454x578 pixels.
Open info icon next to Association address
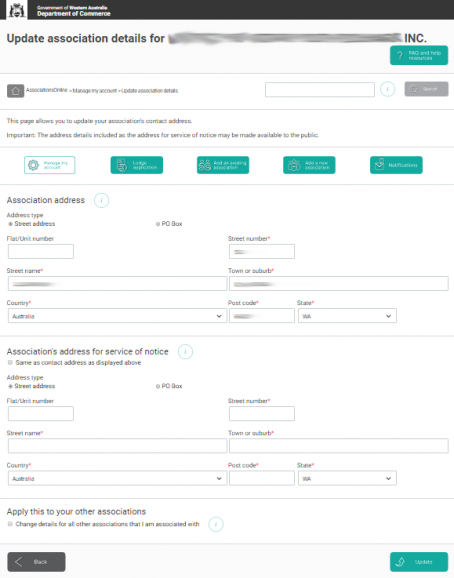[101, 201]
